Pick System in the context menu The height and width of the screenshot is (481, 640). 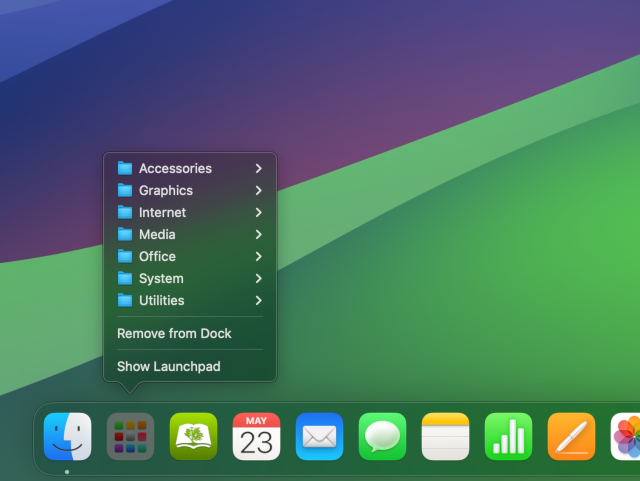pos(190,278)
